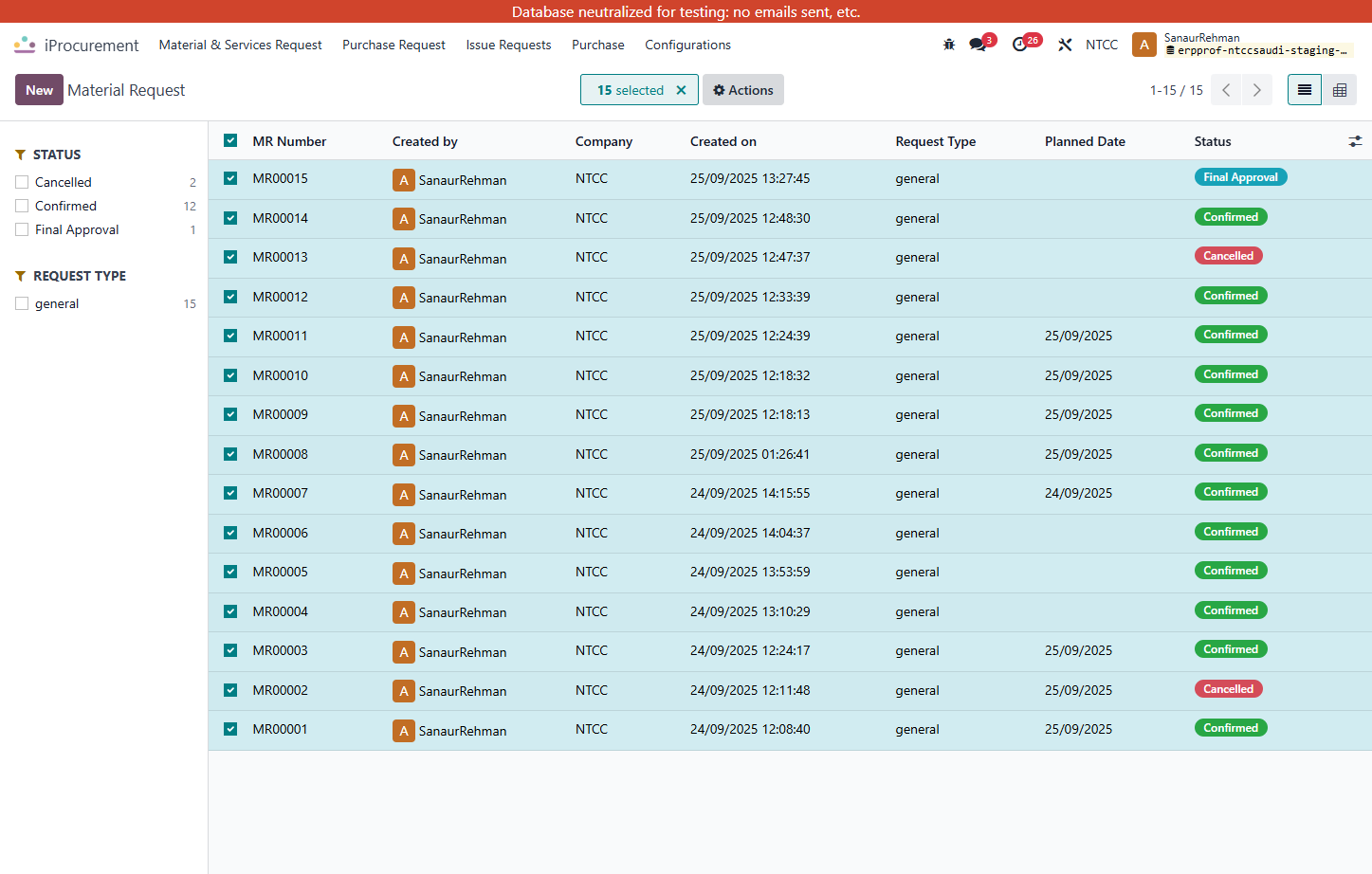Expand the Configurations menu
The width and height of the screenshot is (1372, 874).
point(687,45)
